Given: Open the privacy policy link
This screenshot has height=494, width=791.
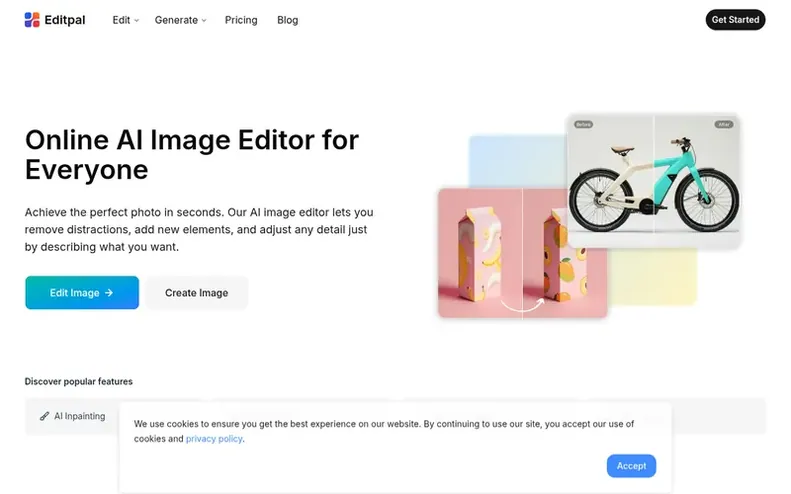Looking at the screenshot, I should (x=214, y=438).
